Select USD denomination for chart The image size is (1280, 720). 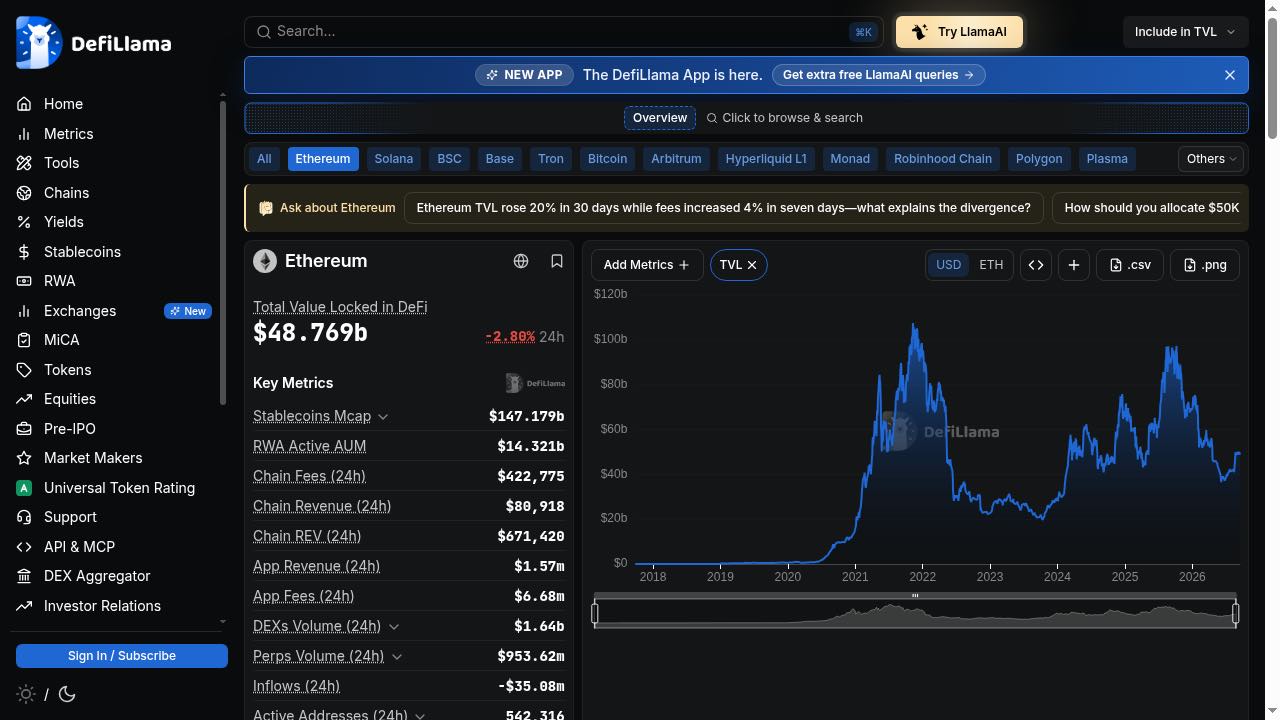[948, 265]
